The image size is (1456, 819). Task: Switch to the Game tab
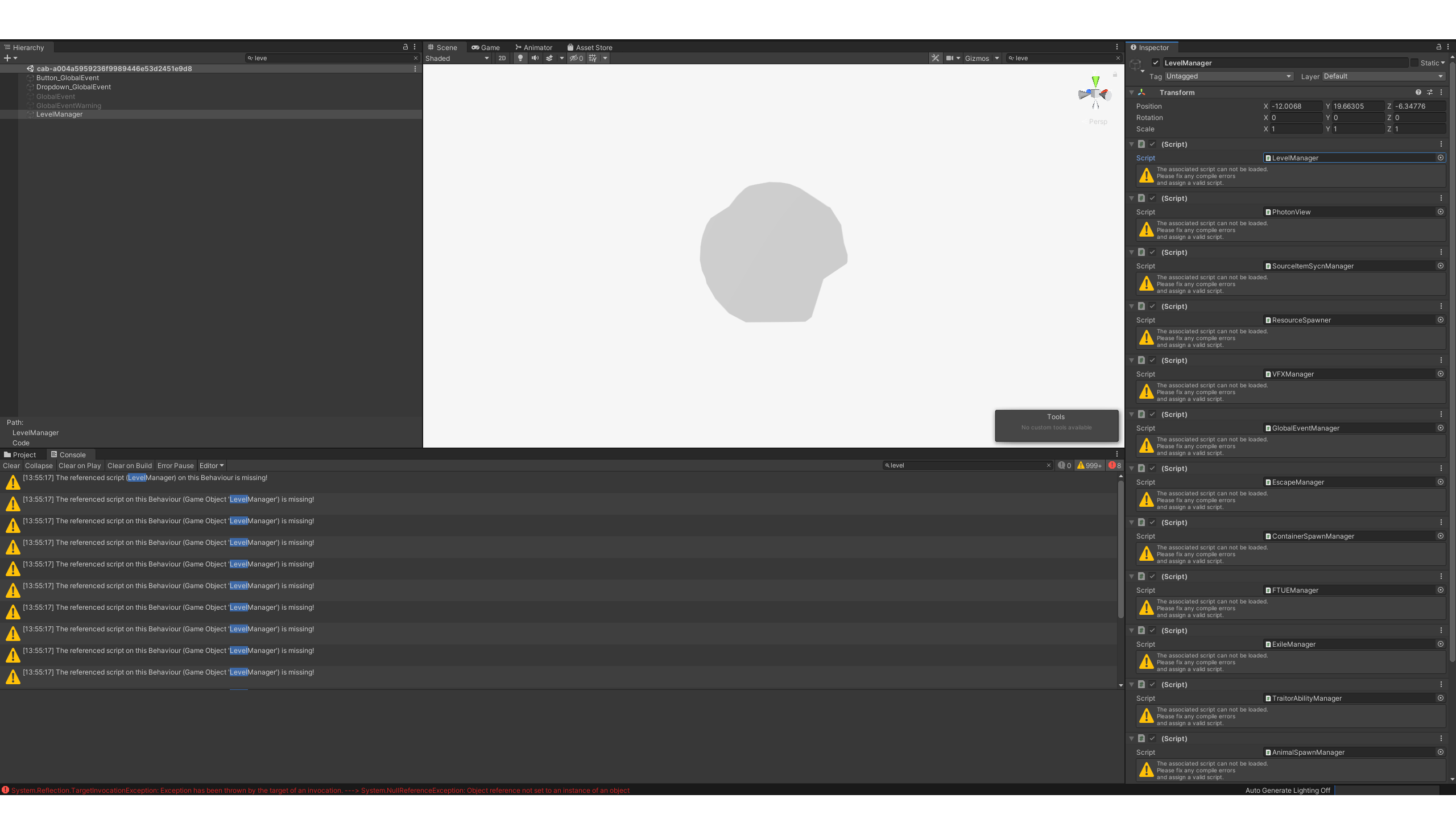486,47
